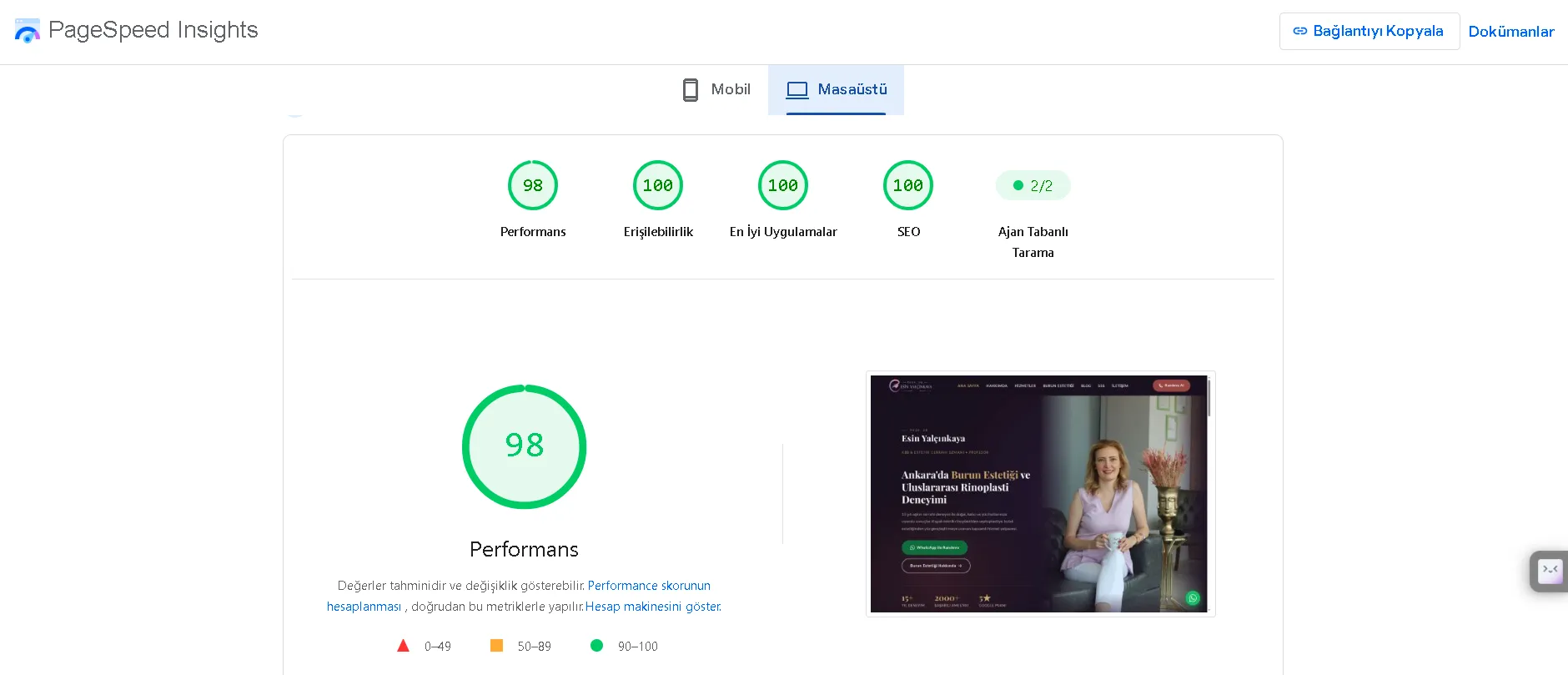Viewport: 1568px width, 675px height.
Task: Click the SEO label
Action: click(908, 232)
